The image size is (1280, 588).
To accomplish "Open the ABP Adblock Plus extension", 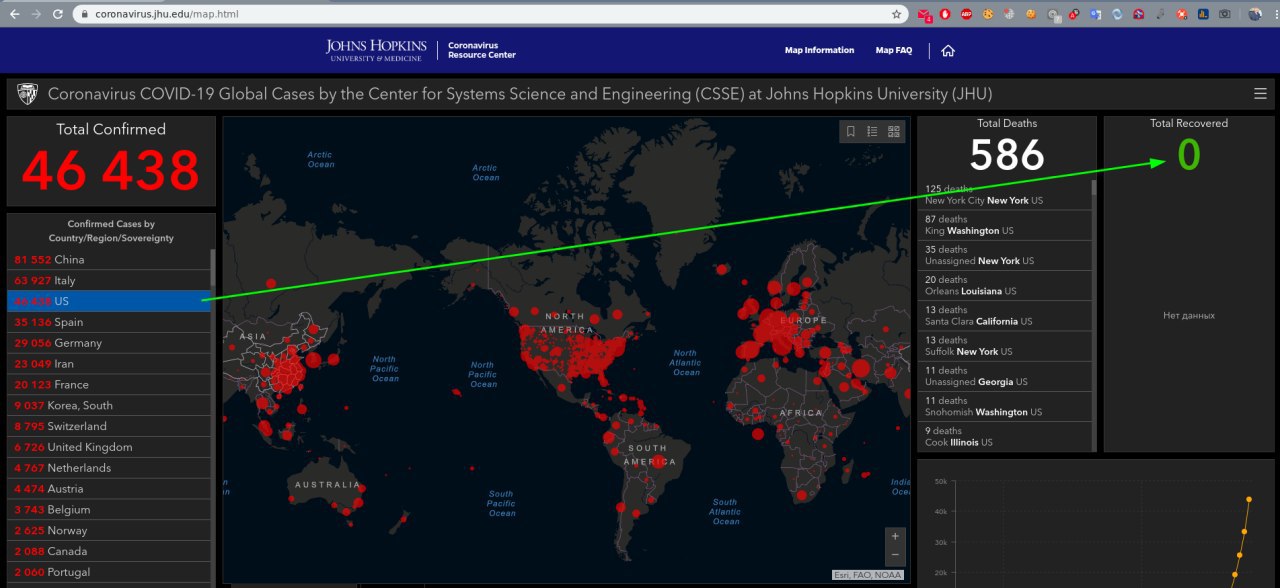I will pos(966,14).
